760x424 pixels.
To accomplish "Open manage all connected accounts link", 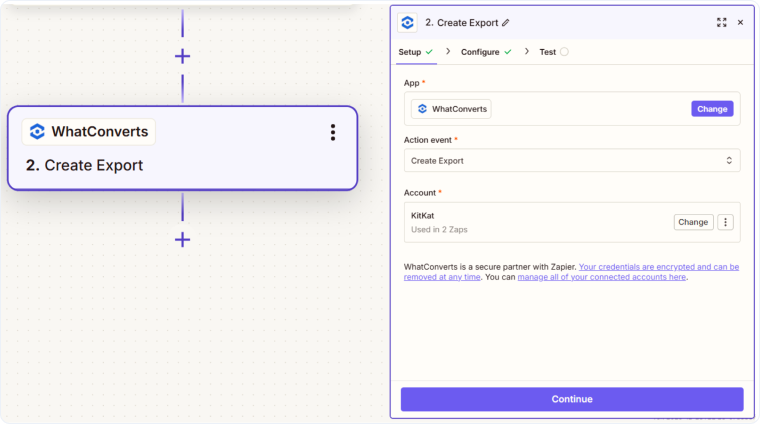I will (x=602, y=277).
